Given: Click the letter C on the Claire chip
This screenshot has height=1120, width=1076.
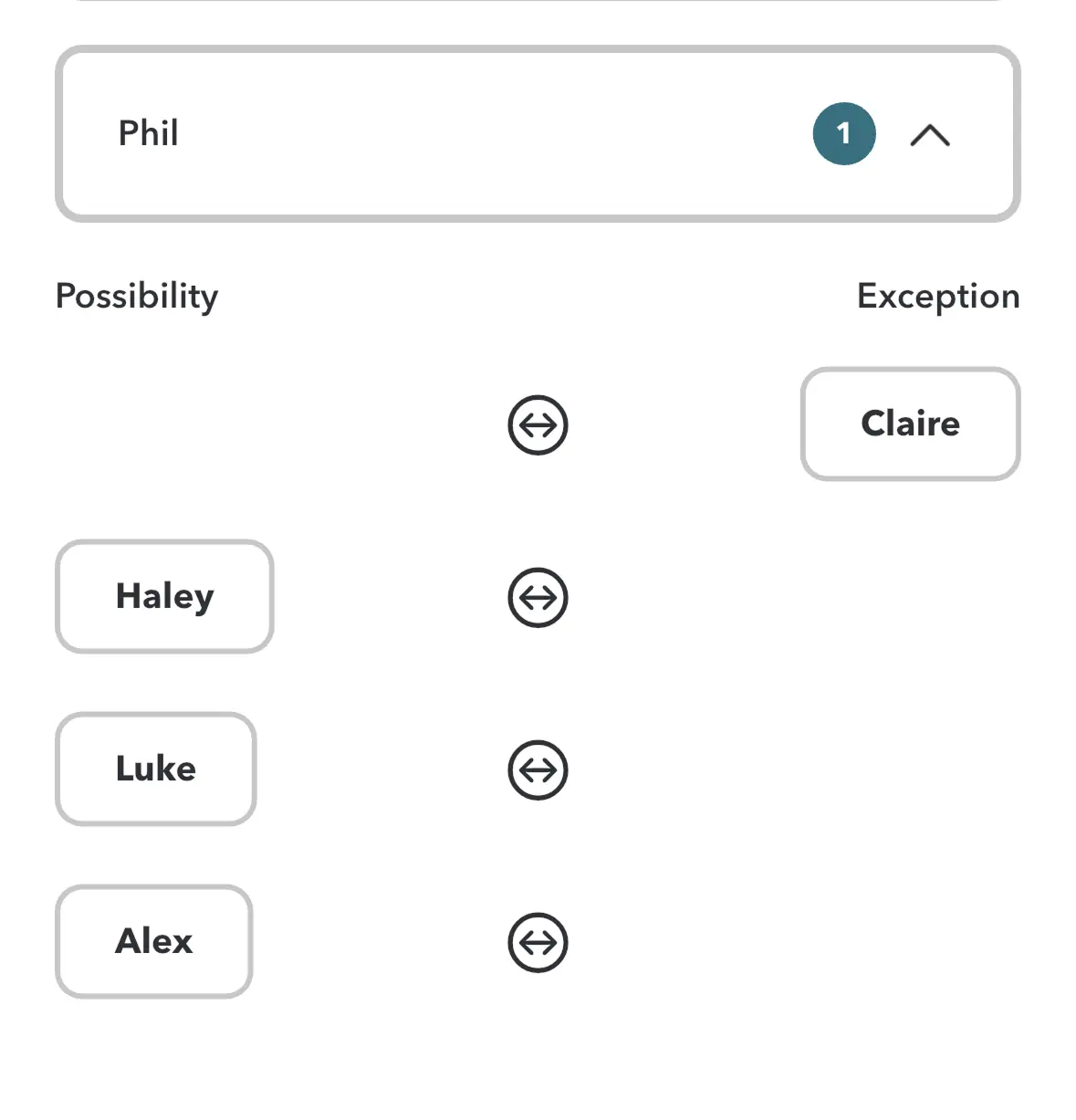Looking at the screenshot, I should point(875,424).
